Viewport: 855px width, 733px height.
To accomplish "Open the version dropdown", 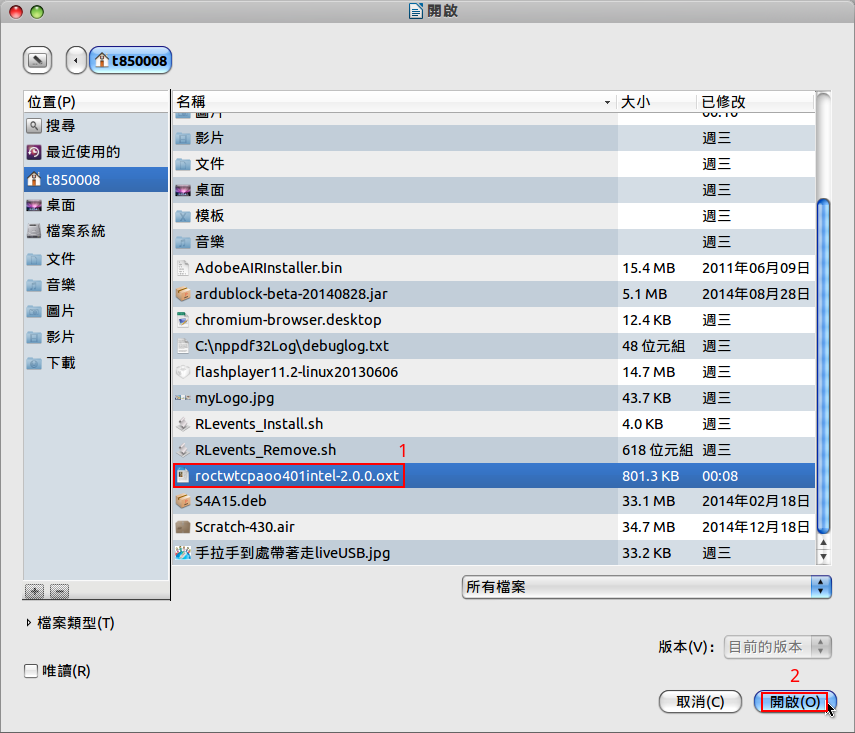I will tap(777, 647).
